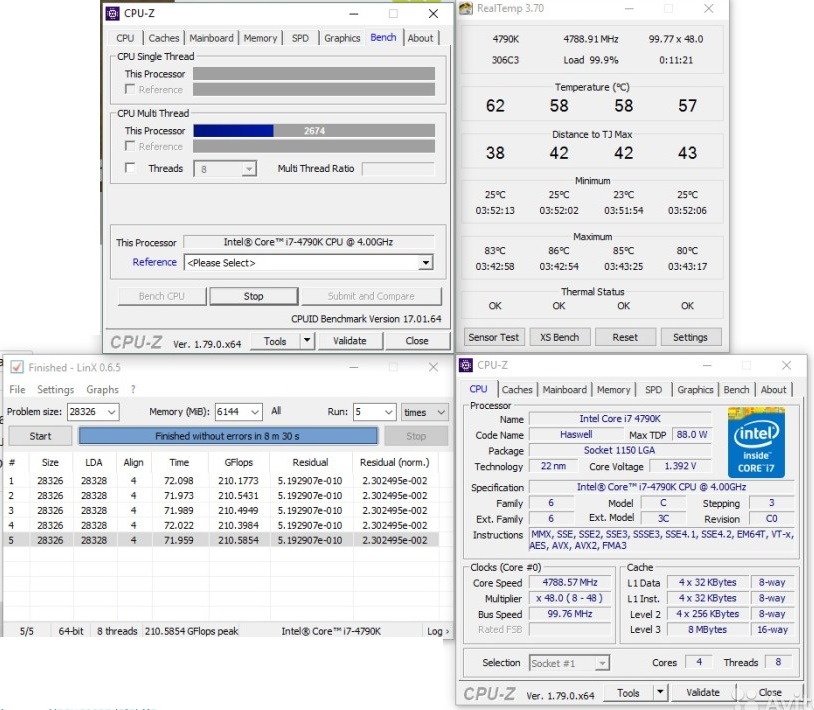Click LinX 'Finished without errors' progress bar
Screen dimensions: 814x710
[x=228, y=436]
